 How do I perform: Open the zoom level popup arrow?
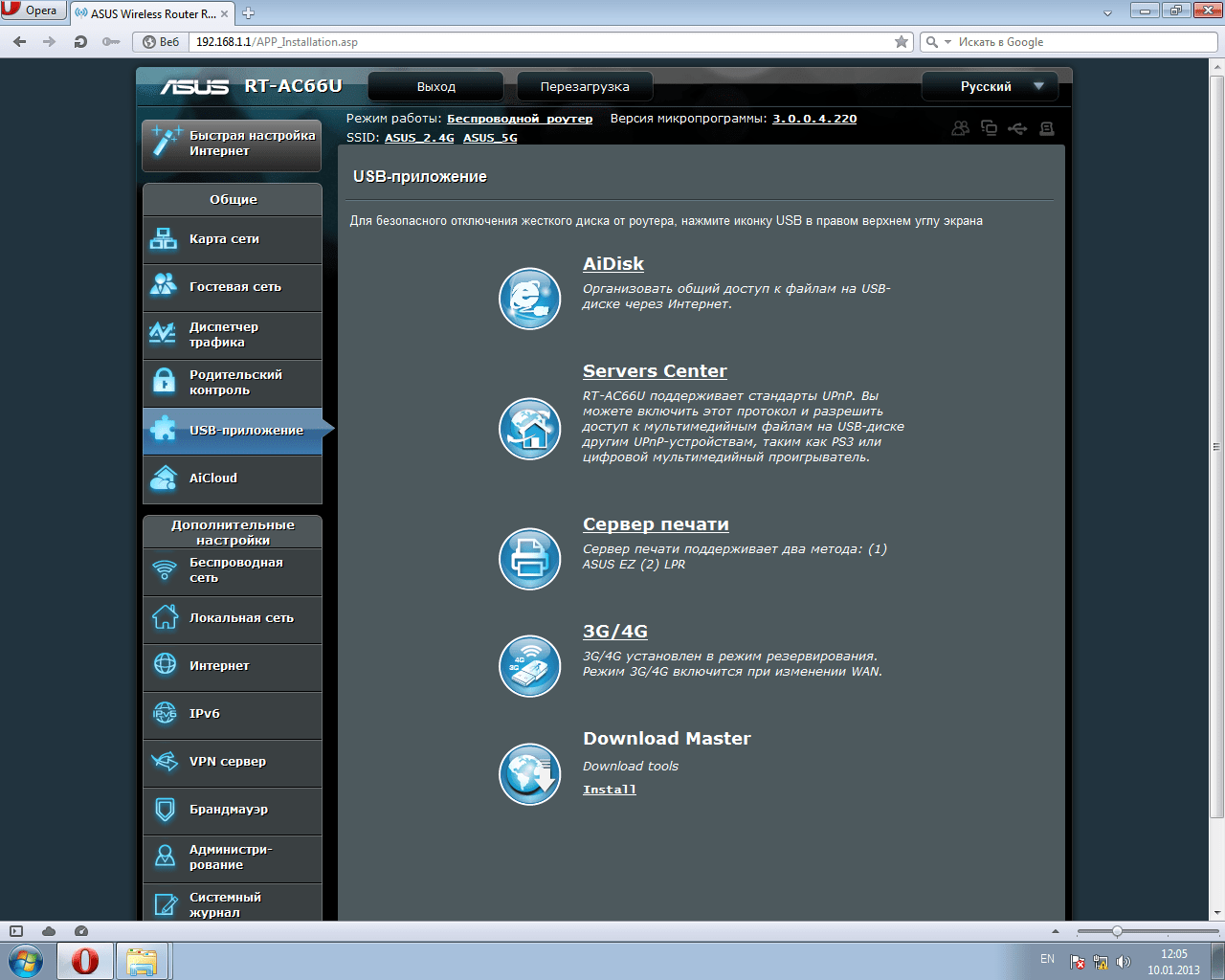click(x=1056, y=931)
